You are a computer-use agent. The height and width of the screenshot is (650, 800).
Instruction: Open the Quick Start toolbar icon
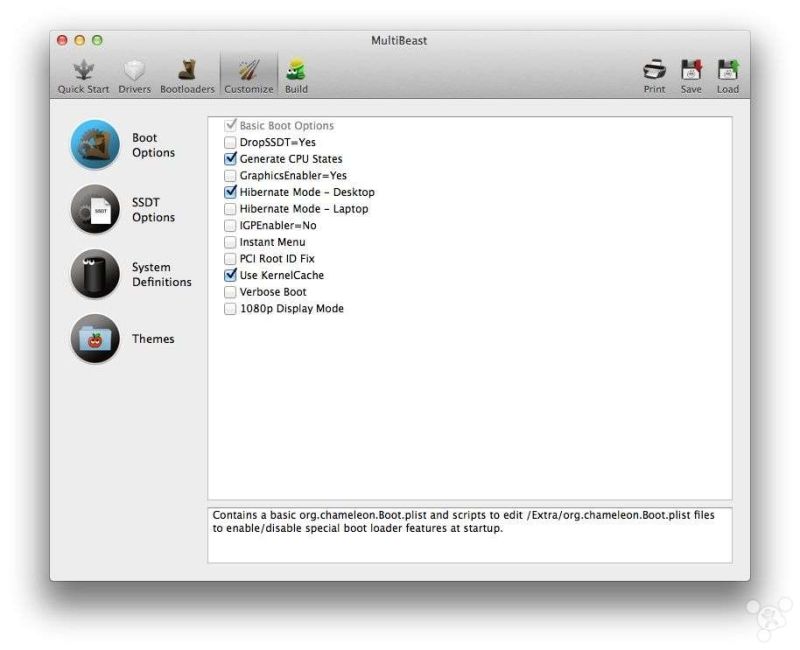[83, 69]
